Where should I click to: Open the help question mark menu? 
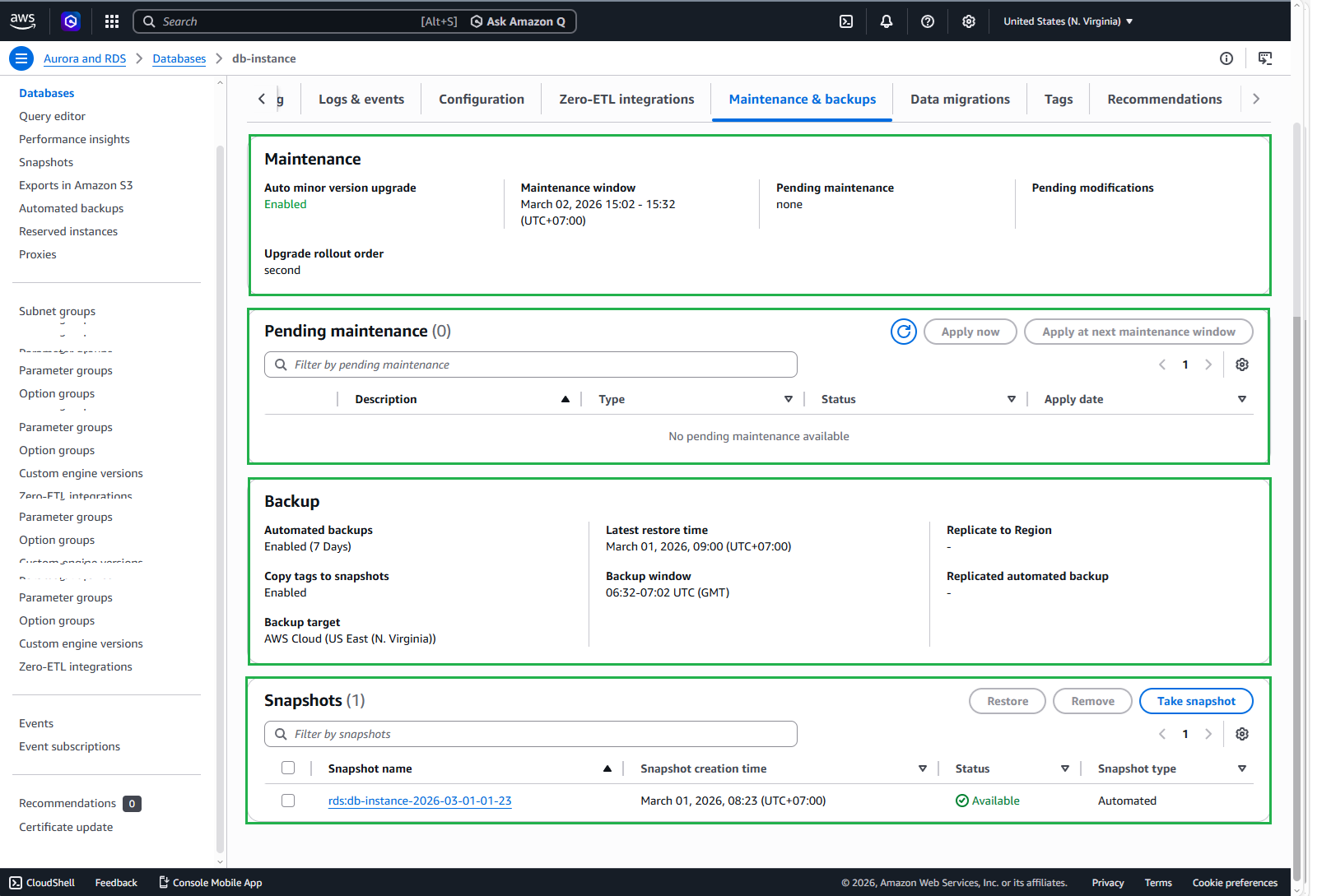click(928, 21)
